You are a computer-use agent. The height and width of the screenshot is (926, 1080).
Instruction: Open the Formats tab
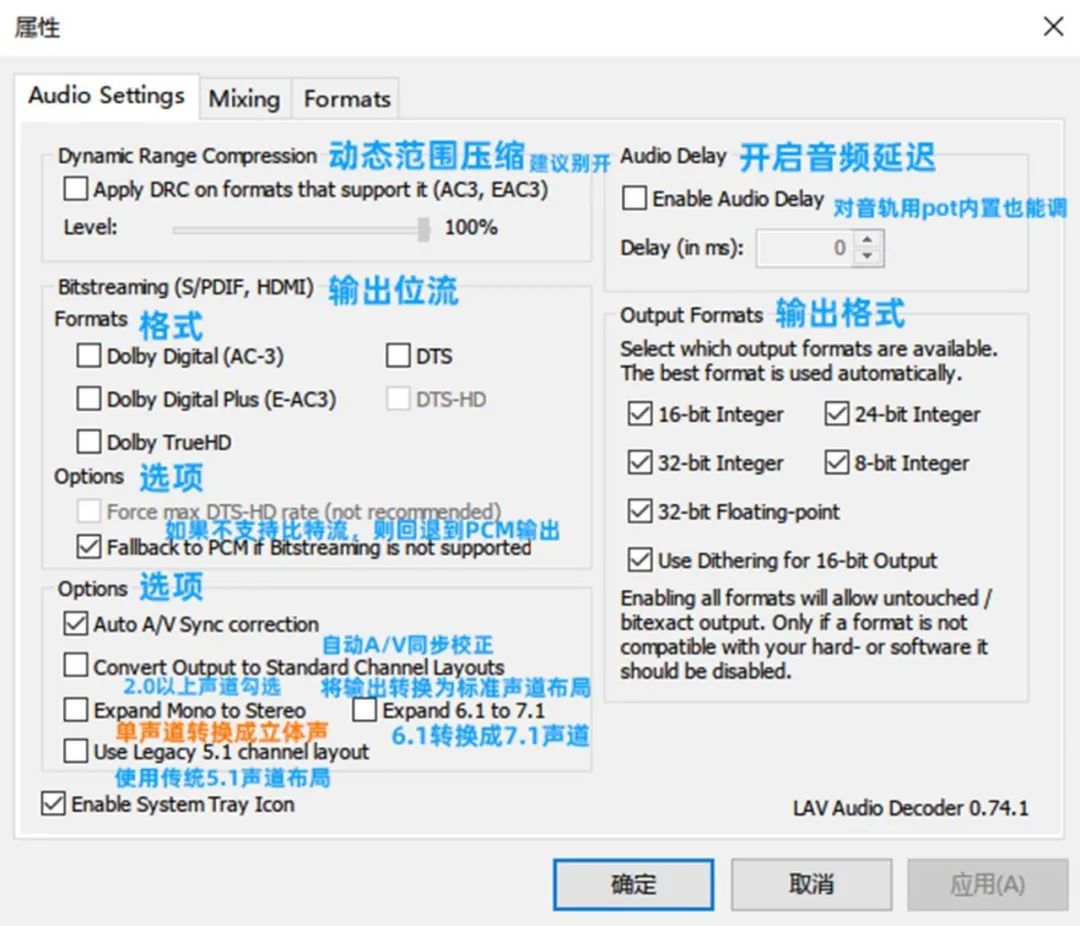point(346,99)
